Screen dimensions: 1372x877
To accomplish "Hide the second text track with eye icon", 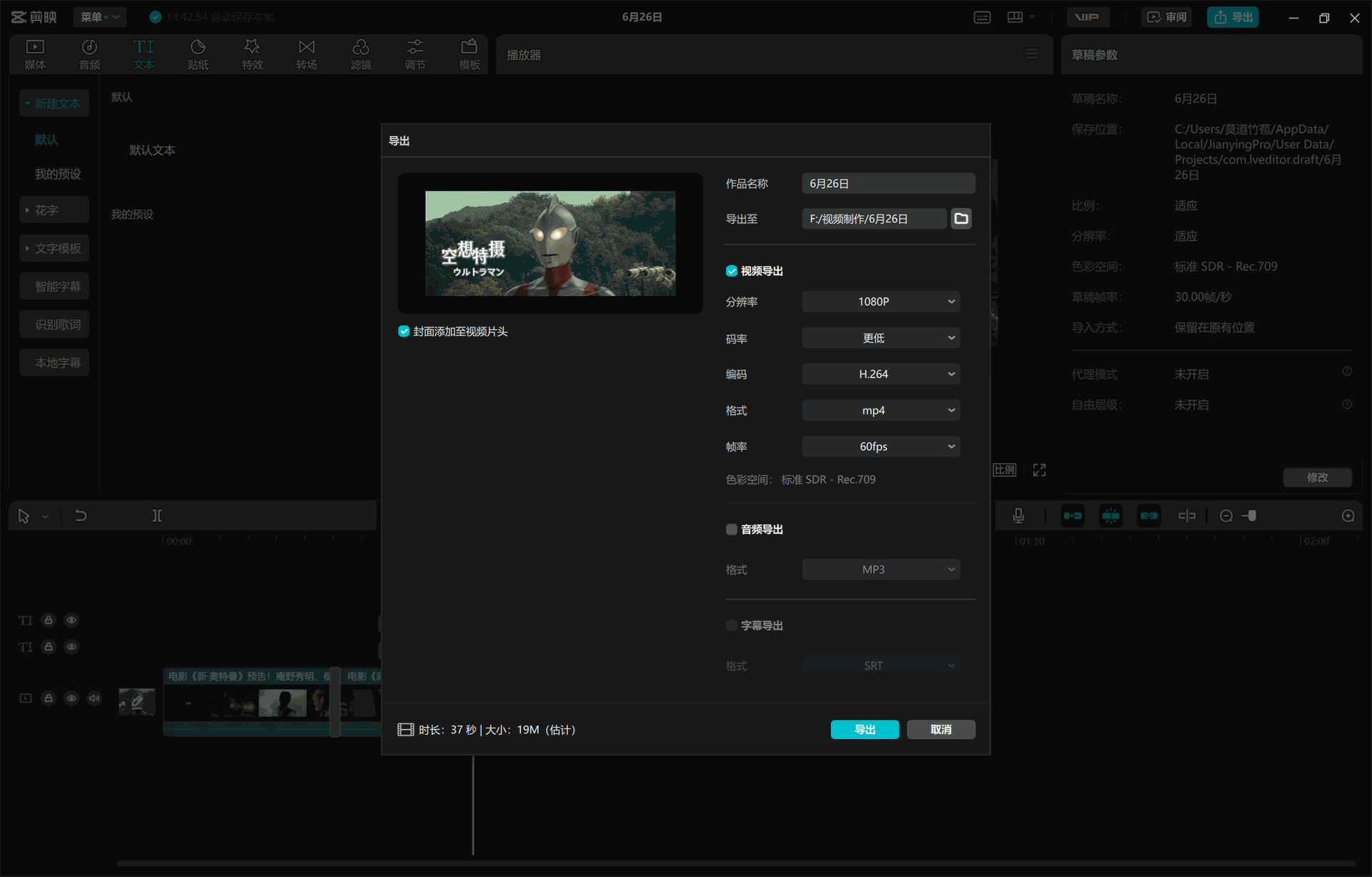I will pyautogui.click(x=71, y=647).
